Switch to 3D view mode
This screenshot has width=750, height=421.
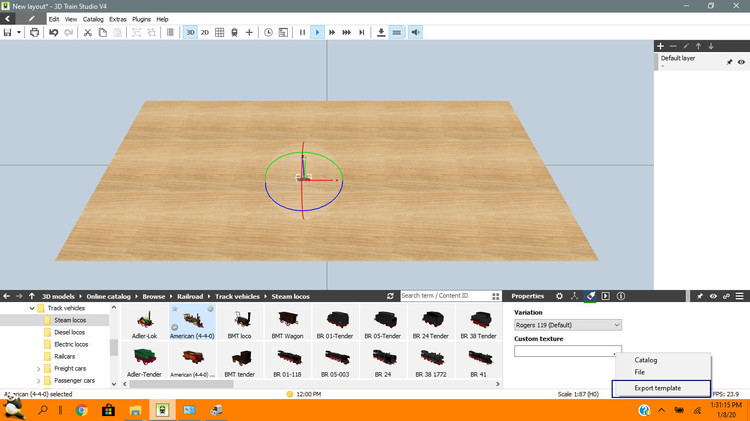(x=190, y=33)
